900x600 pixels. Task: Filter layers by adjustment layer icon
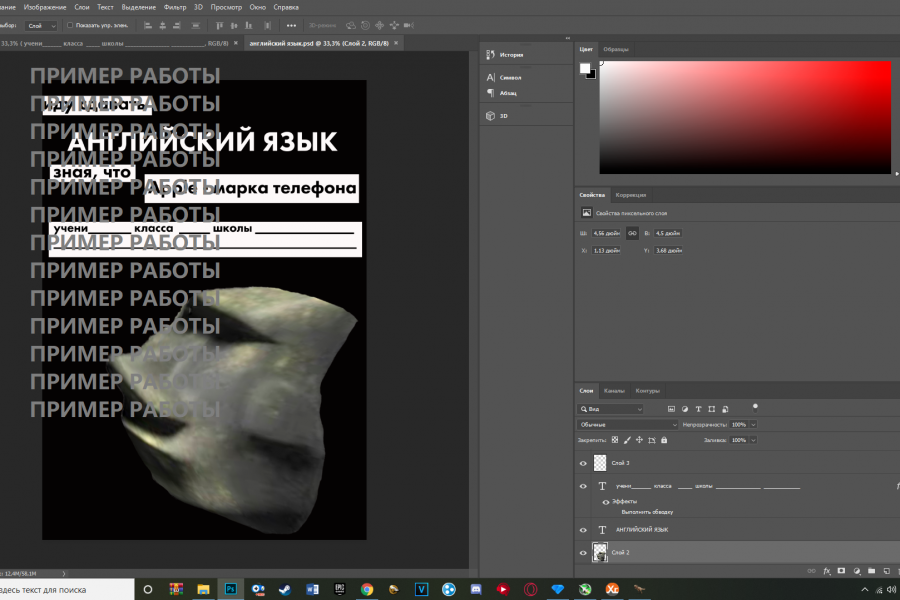(x=685, y=409)
